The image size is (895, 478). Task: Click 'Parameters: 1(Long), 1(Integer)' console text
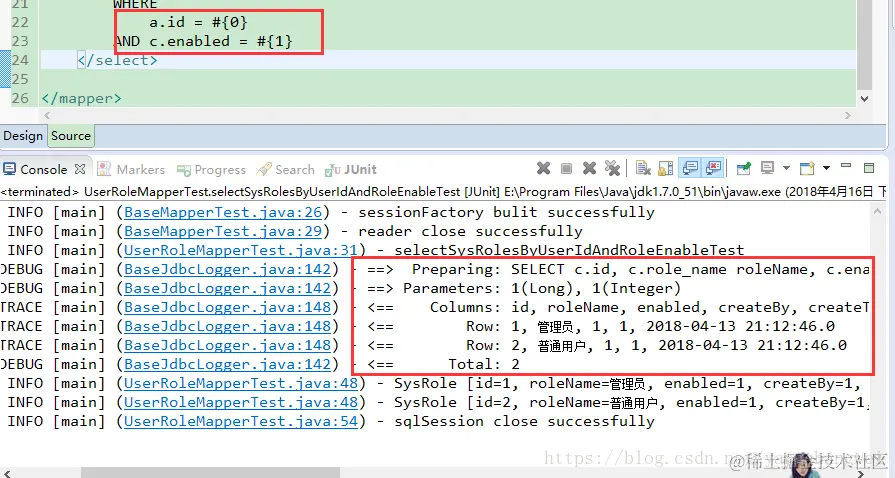pos(542,288)
